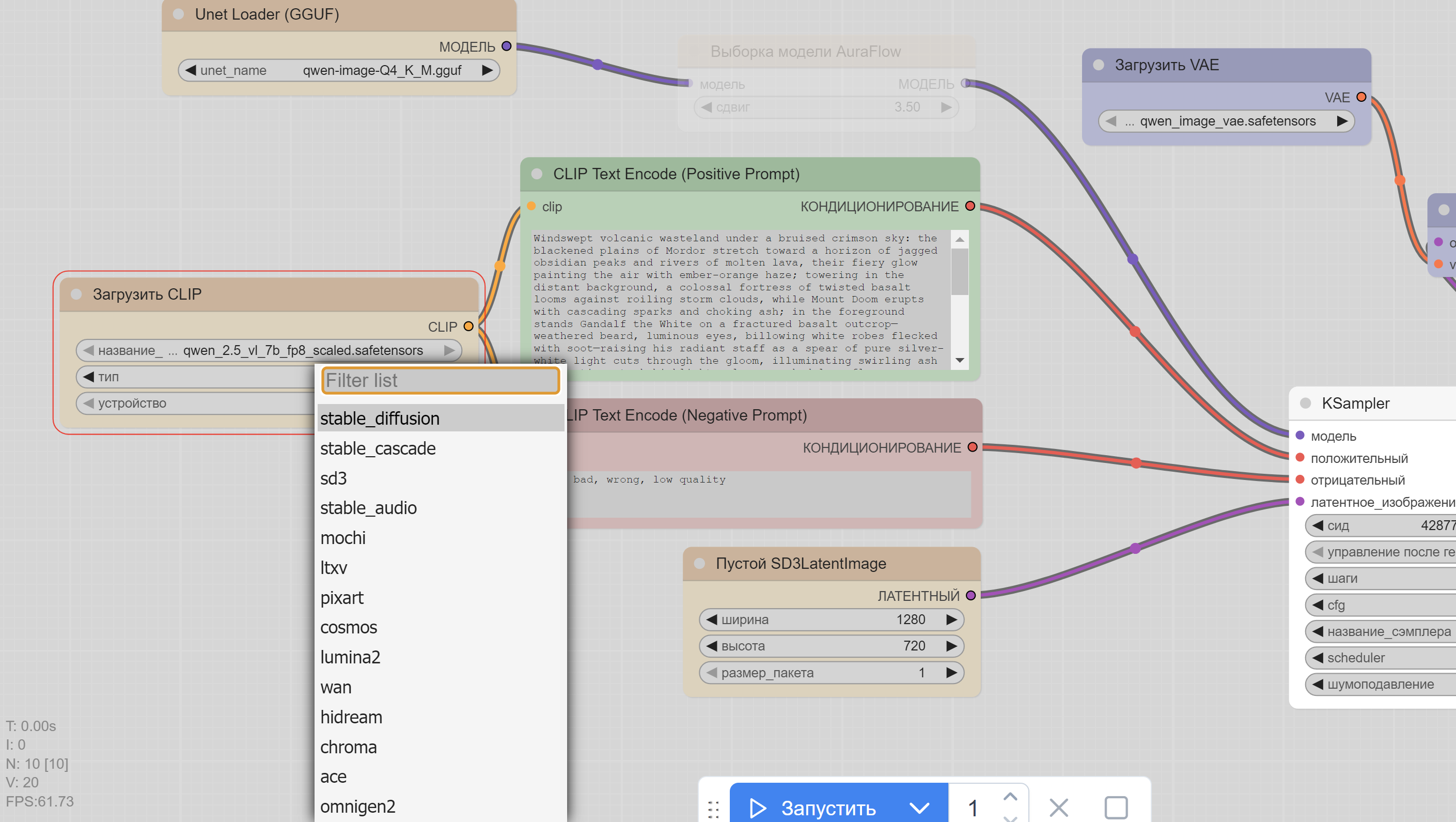Click previous arrow on unet_name selector

[191, 71]
